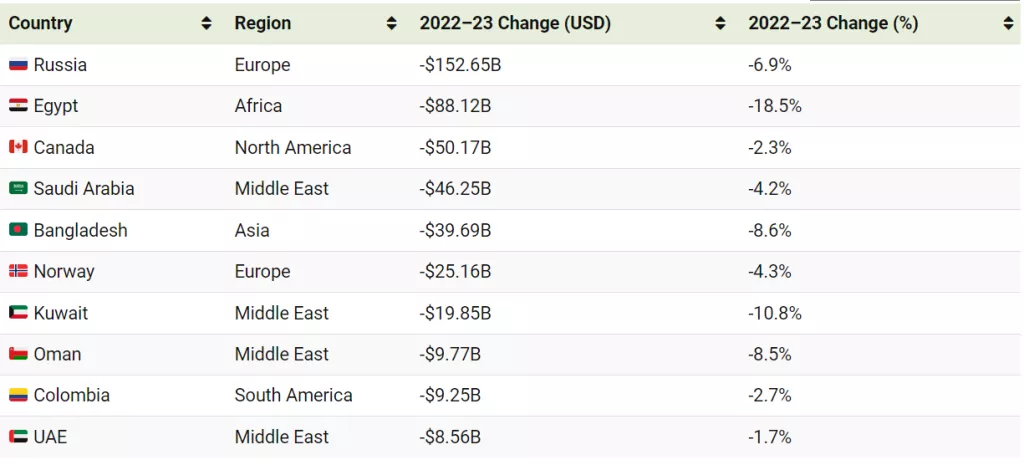Image resolution: width=1024 pixels, height=465 pixels.
Task: Sort table by Country column arrows
Action: click(206, 24)
